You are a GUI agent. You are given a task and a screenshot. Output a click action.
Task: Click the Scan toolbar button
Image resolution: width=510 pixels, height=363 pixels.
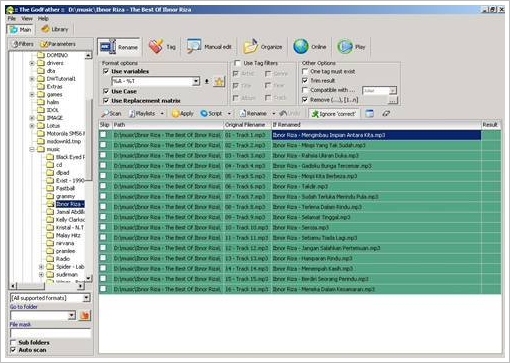pyautogui.click(x=111, y=114)
